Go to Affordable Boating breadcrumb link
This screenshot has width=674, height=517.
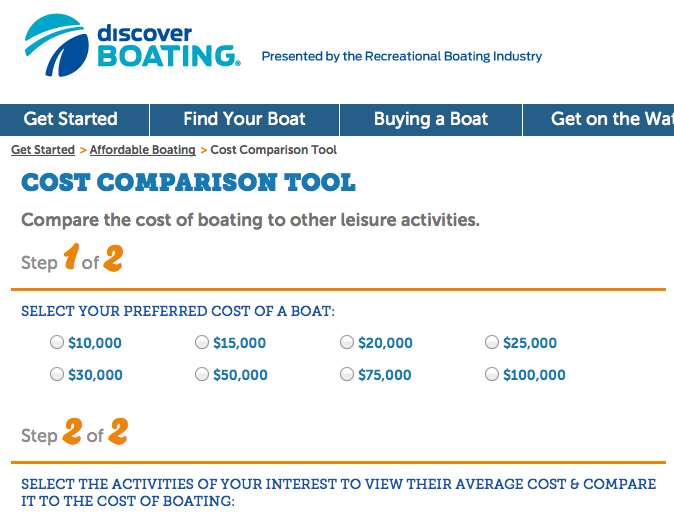[x=143, y=150]
